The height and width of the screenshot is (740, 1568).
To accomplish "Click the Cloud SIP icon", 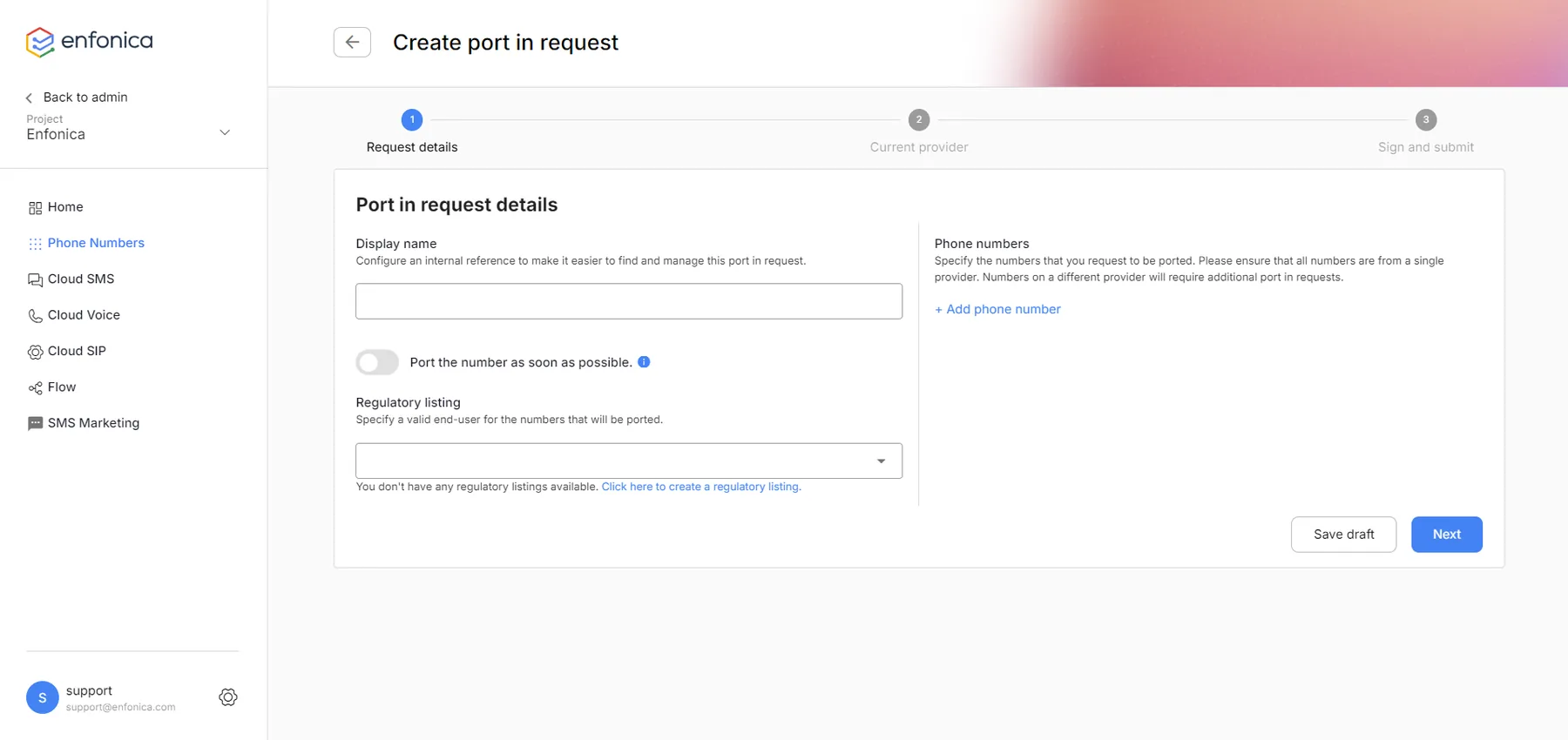I will pyautogui.click(x=35, y=352).
